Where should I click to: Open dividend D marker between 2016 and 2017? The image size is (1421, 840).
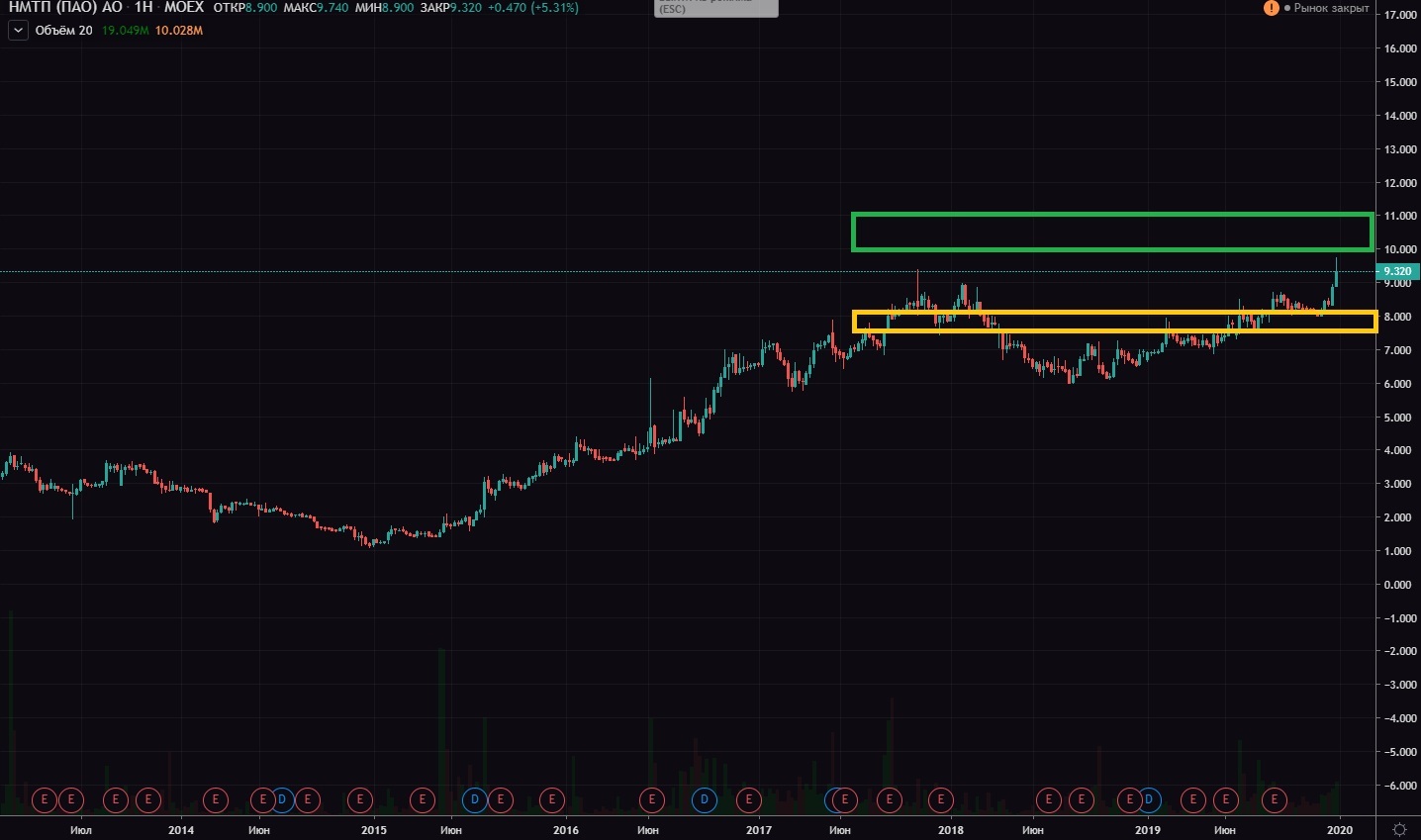coord(705,799)
